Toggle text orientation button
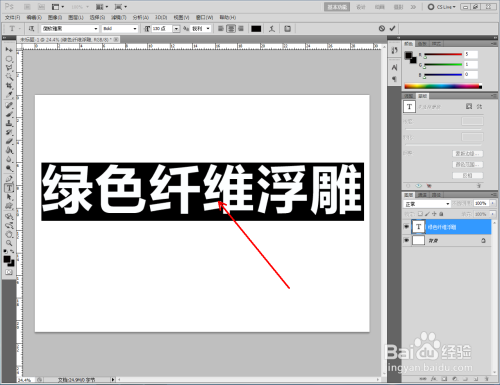Screen dimensions: 500x385 [31, 29]
